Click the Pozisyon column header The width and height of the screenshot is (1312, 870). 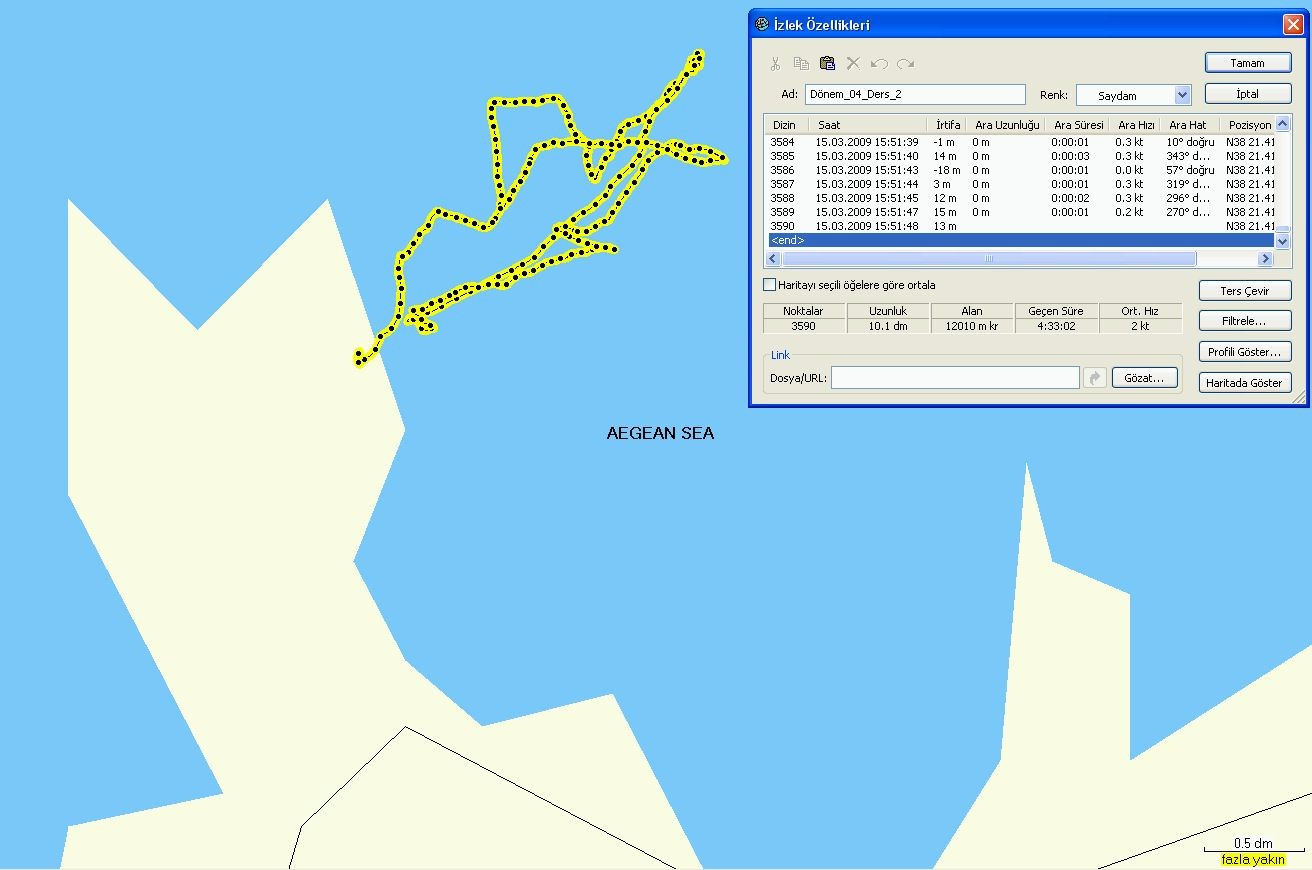coord(1248,125)
